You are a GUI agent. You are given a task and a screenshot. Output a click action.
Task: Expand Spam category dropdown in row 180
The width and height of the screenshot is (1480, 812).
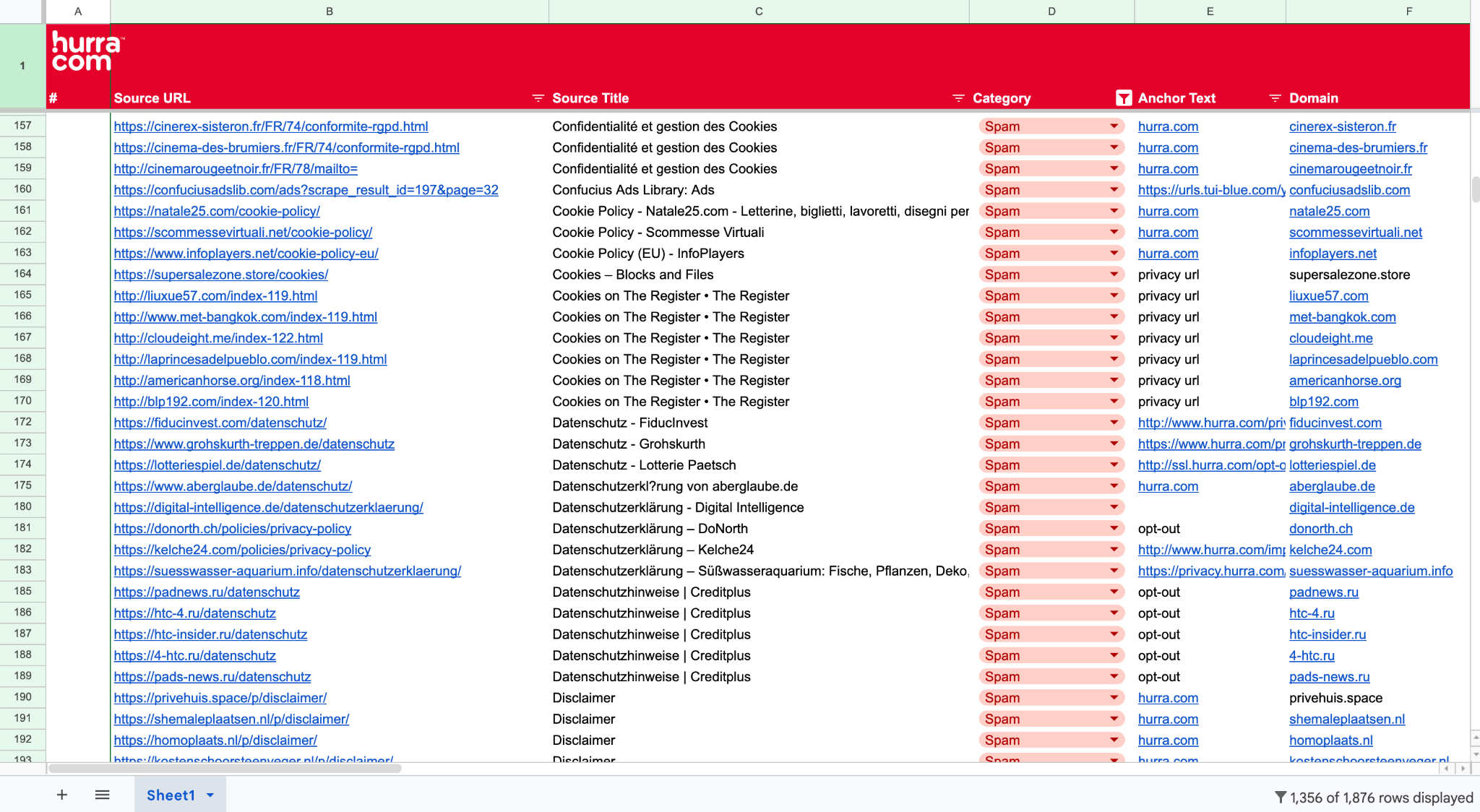pyautogui.click(x=1114, y=507)
